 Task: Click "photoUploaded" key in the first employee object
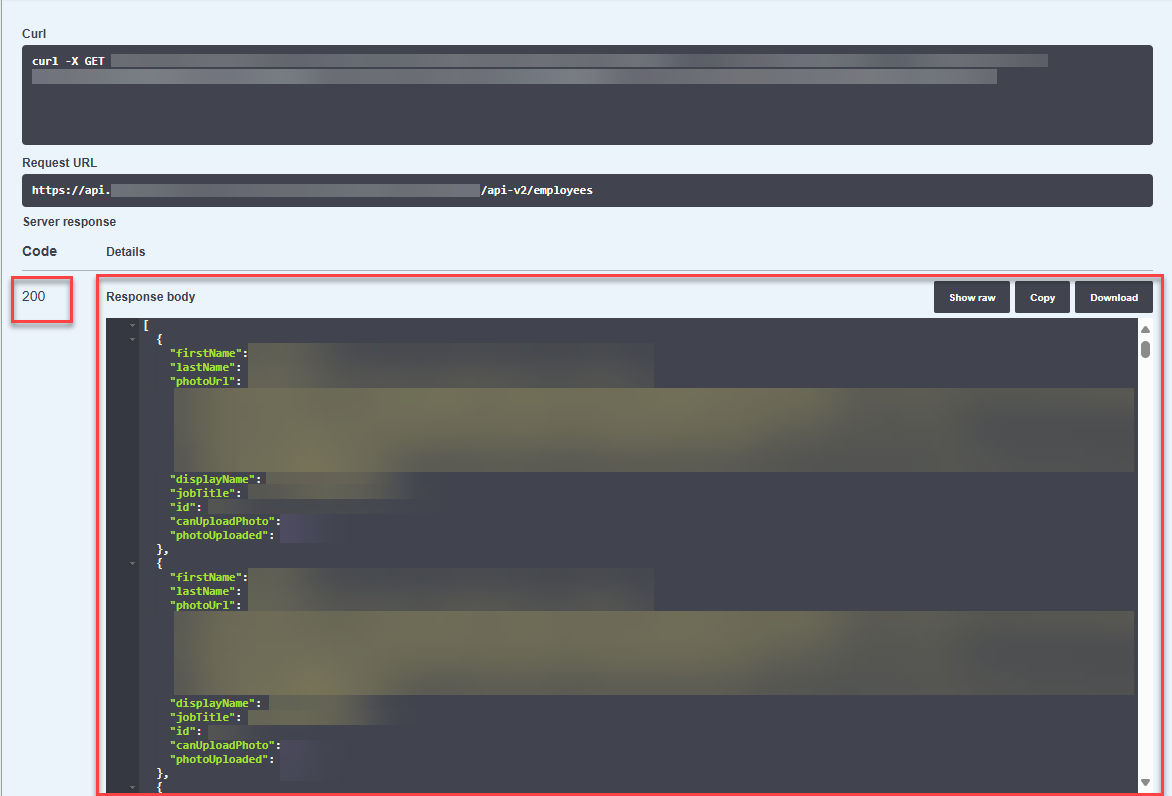pos(219,536)
